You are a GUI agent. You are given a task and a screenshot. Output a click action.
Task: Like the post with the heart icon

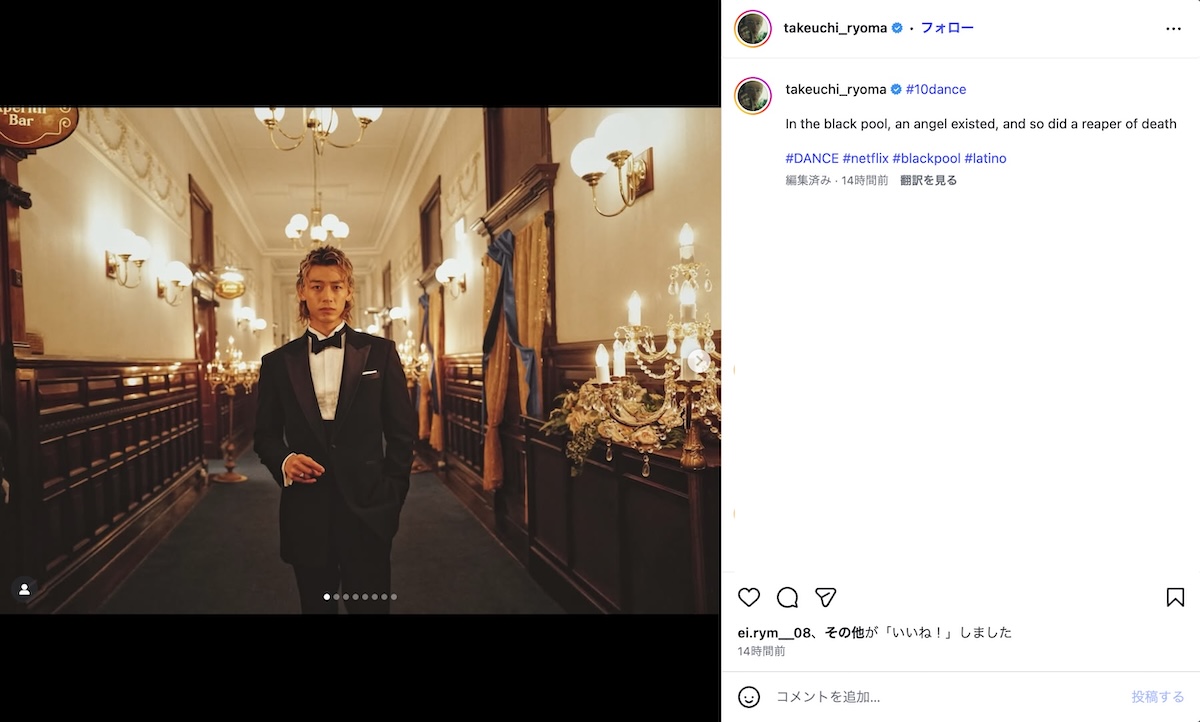pos(749,597)
